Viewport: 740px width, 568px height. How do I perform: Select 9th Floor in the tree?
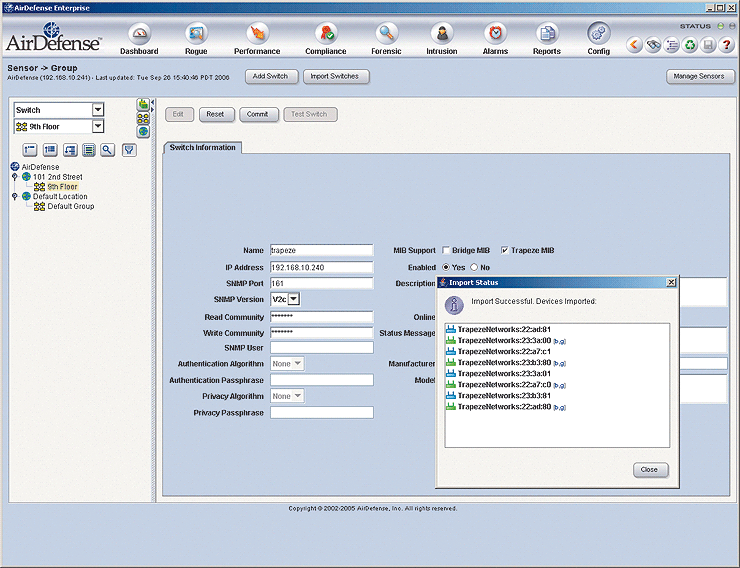(x=62, y=187)
